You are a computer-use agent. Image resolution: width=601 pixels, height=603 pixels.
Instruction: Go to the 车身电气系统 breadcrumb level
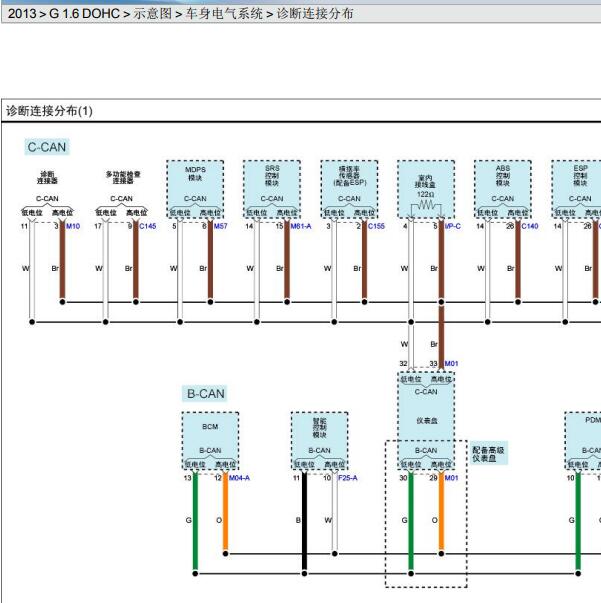224,14
